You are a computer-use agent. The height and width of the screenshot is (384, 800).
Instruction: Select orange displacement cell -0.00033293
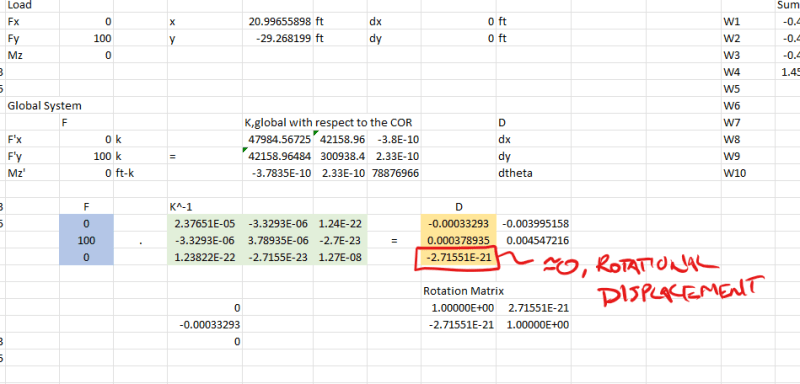458,223
